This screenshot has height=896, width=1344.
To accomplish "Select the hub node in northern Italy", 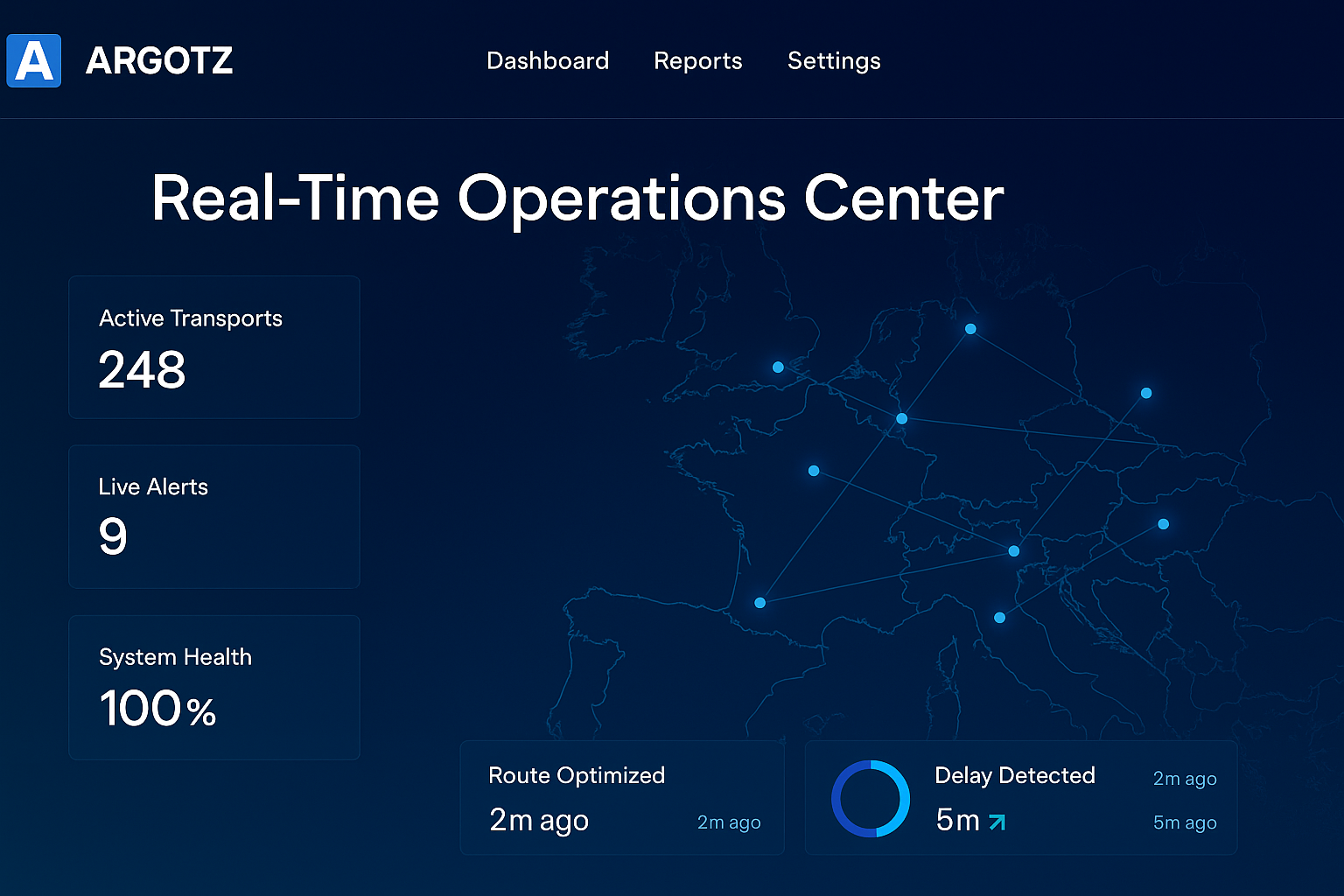I will pos(1014,551).
